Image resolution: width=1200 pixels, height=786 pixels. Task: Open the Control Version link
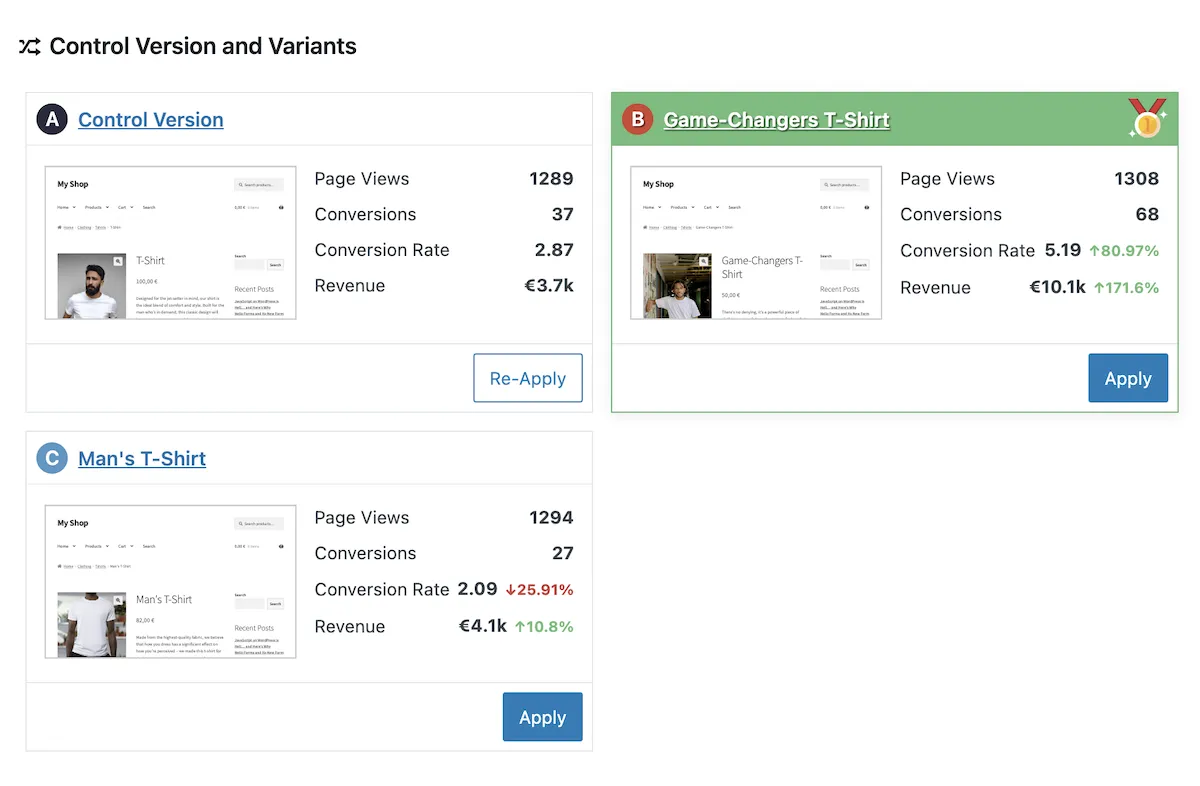coord(151,120)
